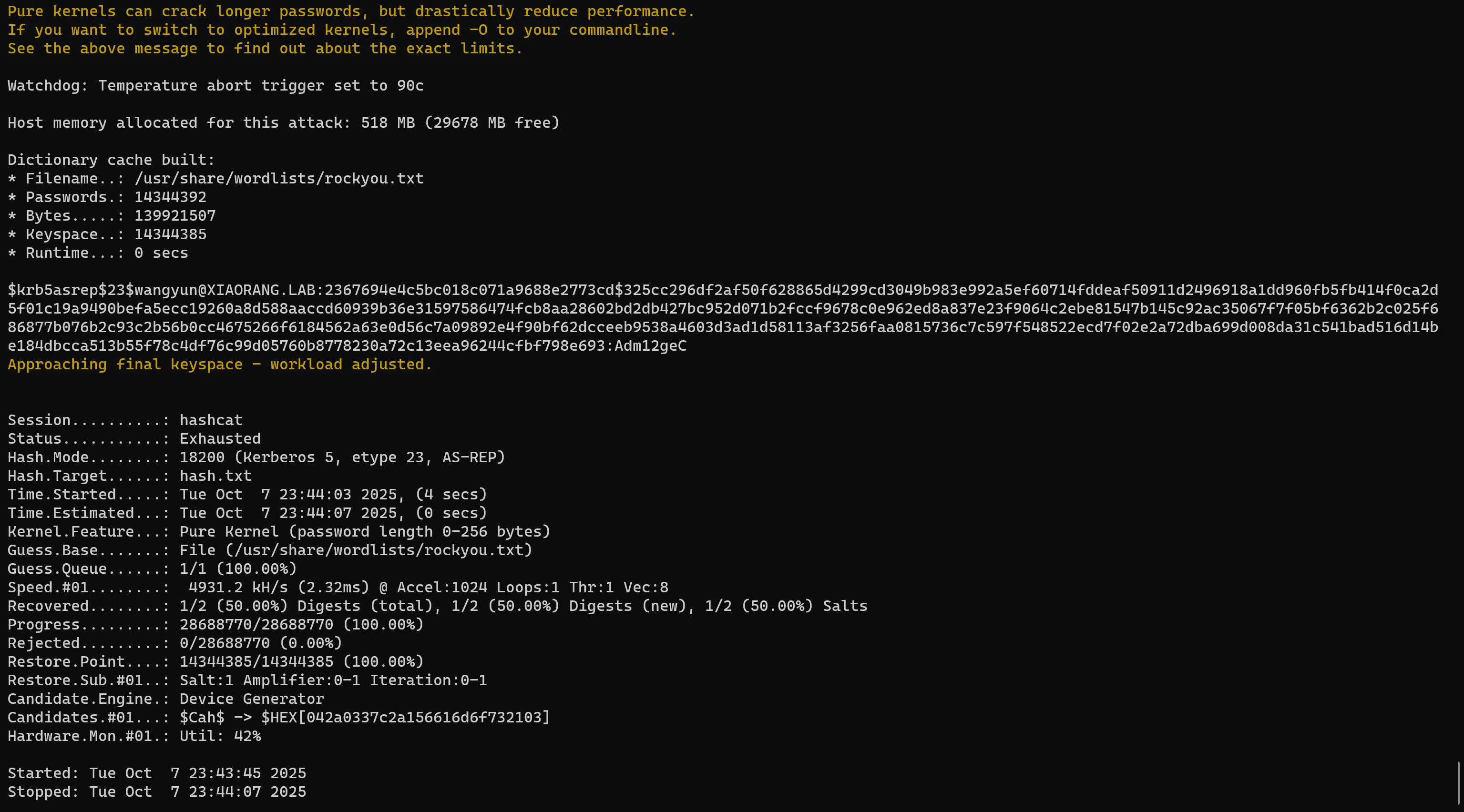Screen dimensions: 1464x812
Task: Click the terminal scrollbar thumb
Action: point(1458,783)
